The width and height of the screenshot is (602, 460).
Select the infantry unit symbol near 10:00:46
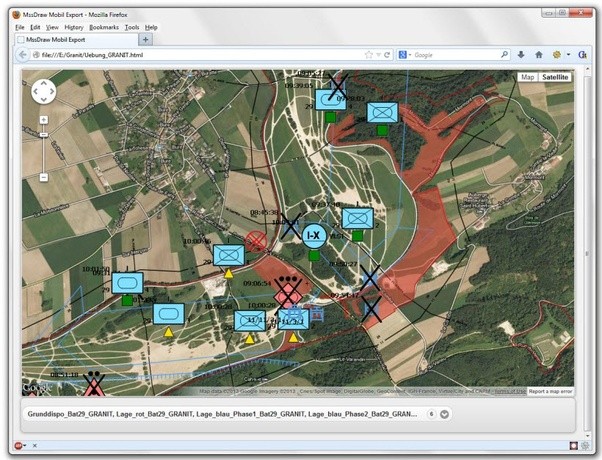coord(229,255)
